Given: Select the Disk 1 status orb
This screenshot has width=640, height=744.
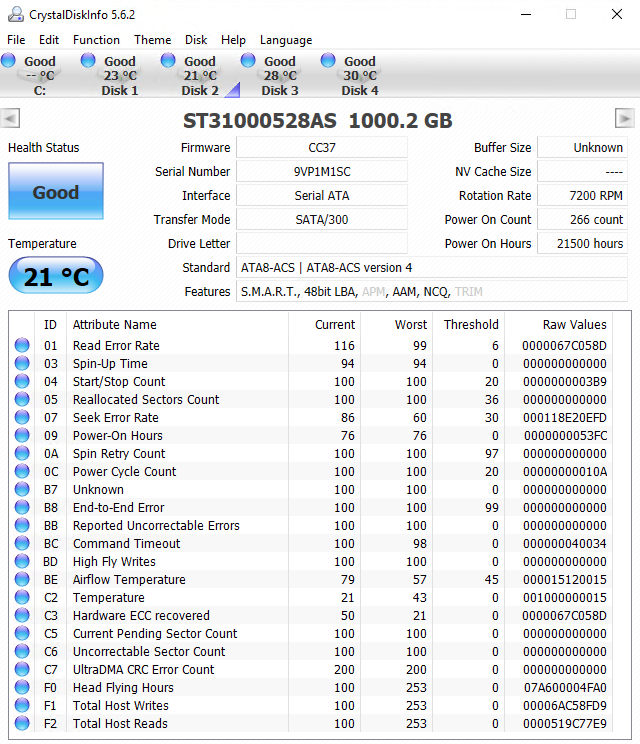Looking at the screenshot, I should [89, 61].
